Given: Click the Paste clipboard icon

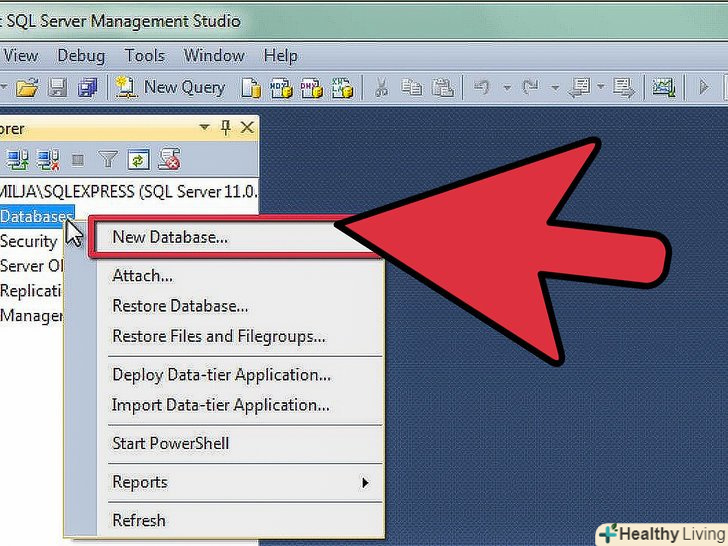Looking at the screenshot, I should pyautogui.click(x=442, y=87).
